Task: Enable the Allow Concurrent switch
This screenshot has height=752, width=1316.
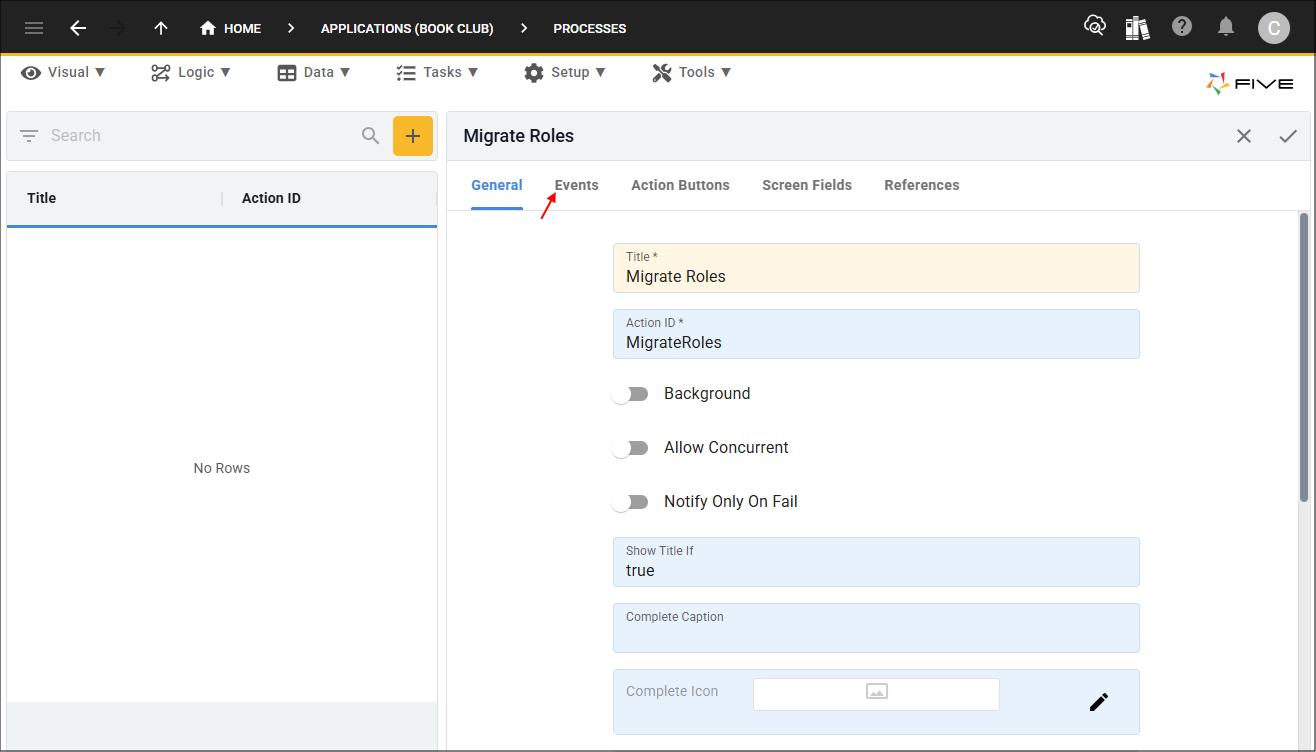Action: point(630,448)
